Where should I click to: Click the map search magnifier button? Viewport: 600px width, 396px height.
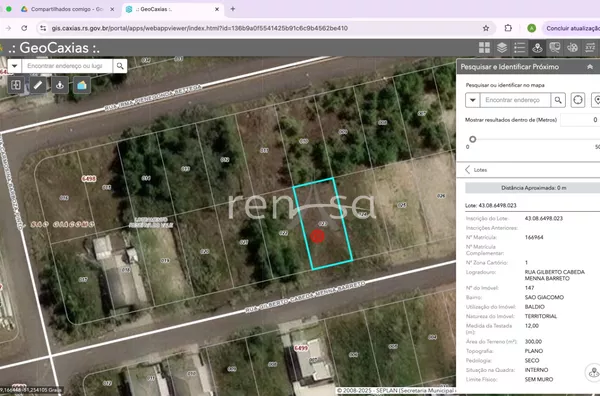tap(120, 66)
